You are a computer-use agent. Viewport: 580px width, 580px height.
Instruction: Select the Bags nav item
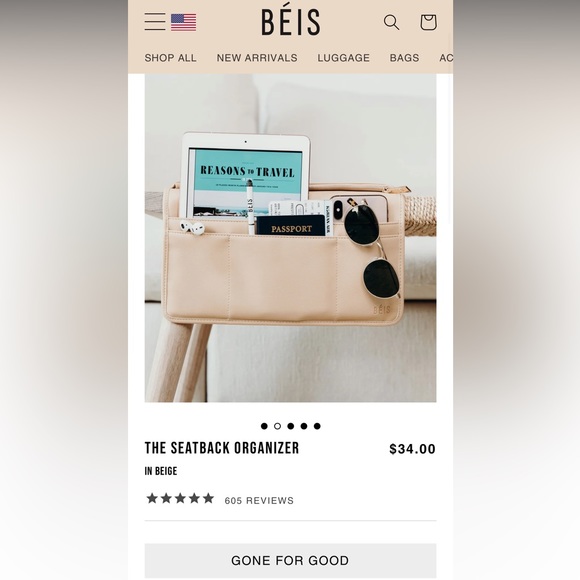[404, 58]
